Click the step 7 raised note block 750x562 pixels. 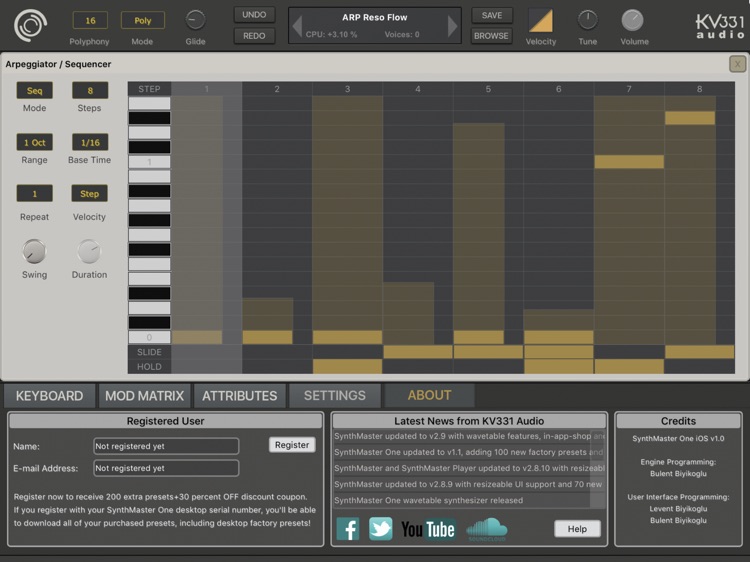pos(629,162)
